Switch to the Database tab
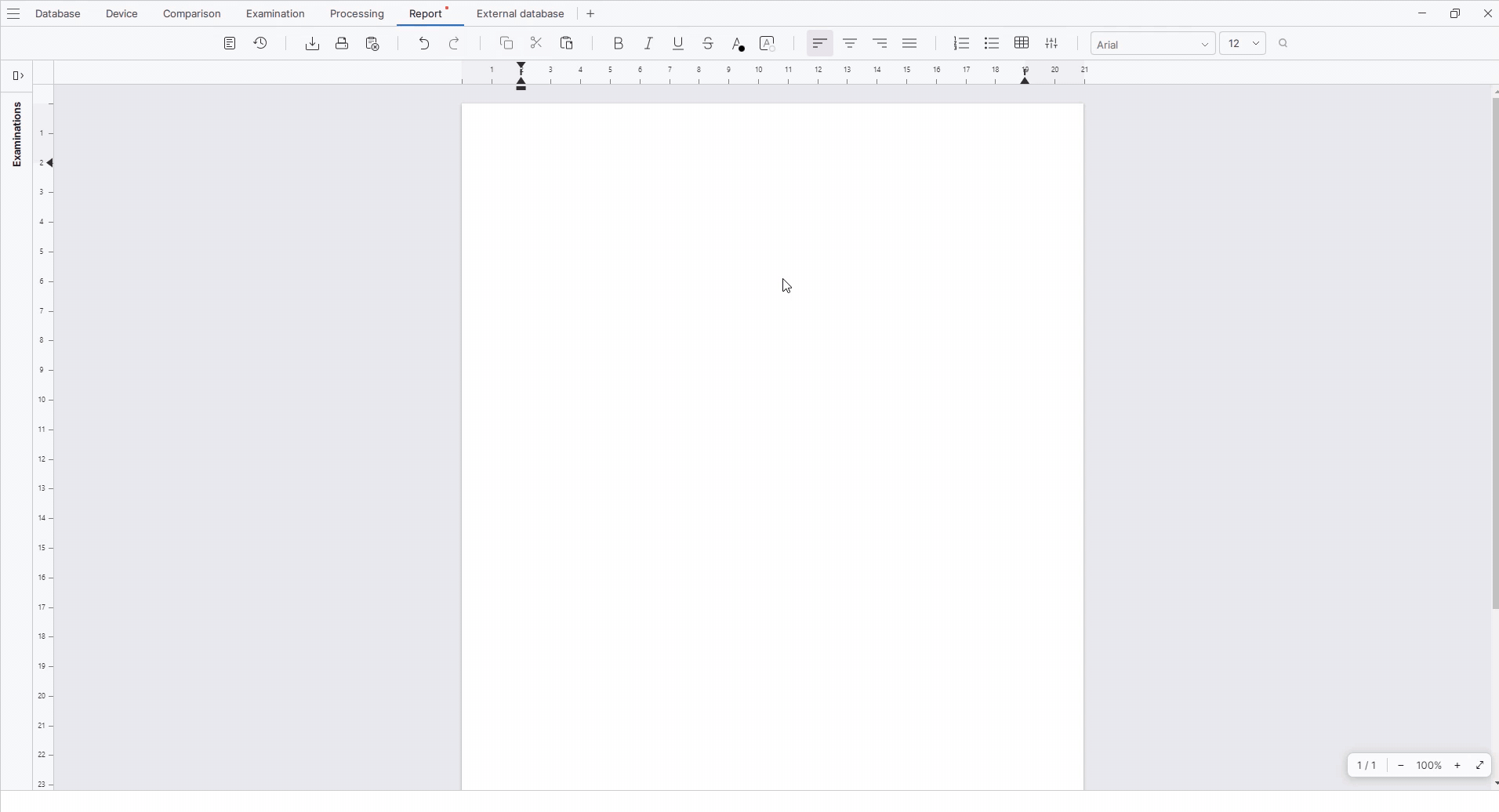Viewport: 1499px width, 812px height. point(58,14)
